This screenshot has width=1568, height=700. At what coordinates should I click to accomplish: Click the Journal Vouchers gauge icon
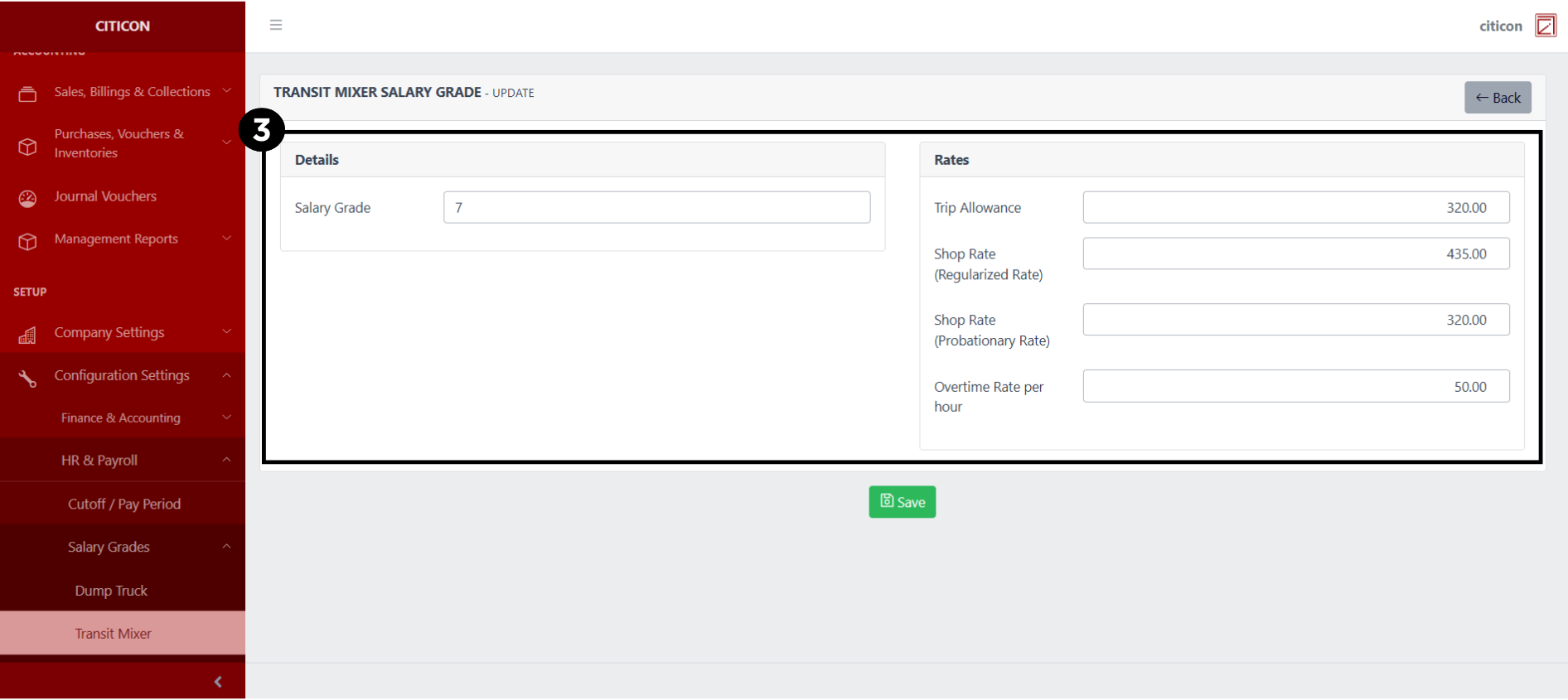(x=27, y=198)
